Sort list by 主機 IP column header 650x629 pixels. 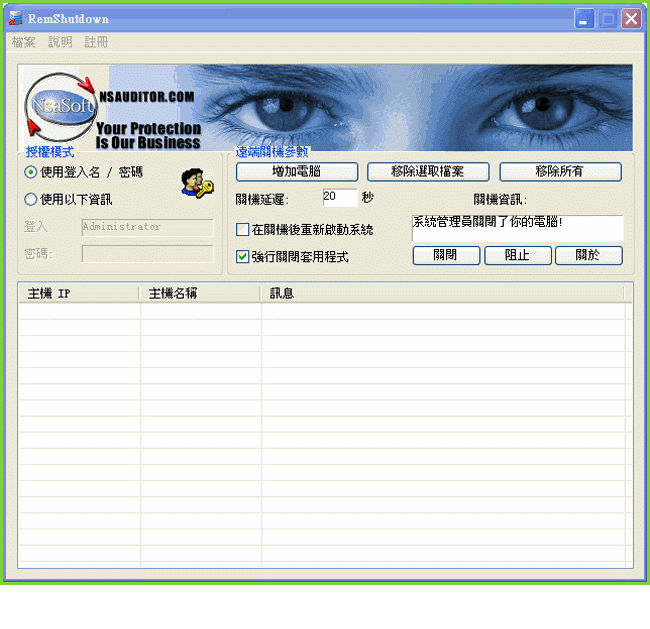coord(78,293)
